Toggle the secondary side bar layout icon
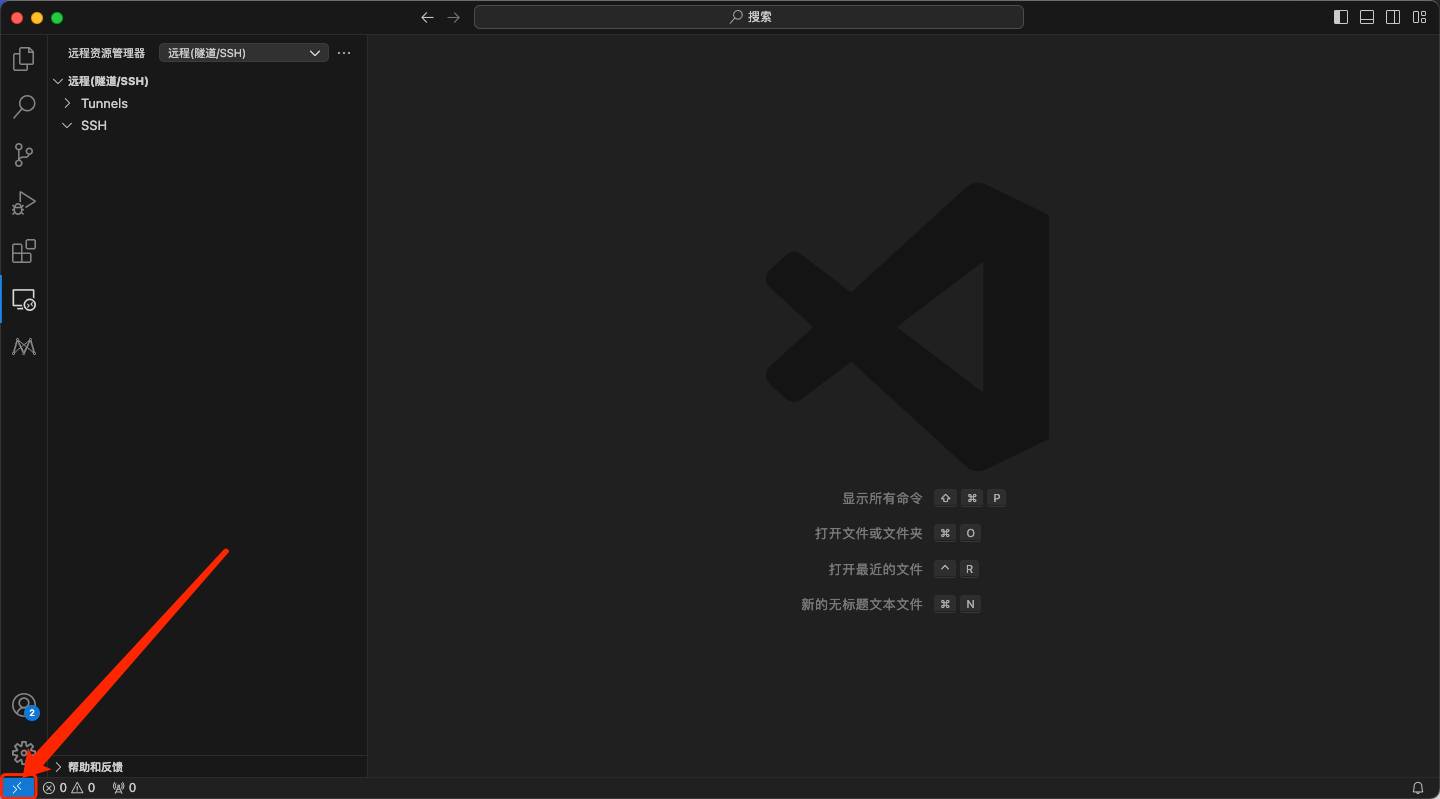Screen dimensions: 1440x799 coord(1393,17)
